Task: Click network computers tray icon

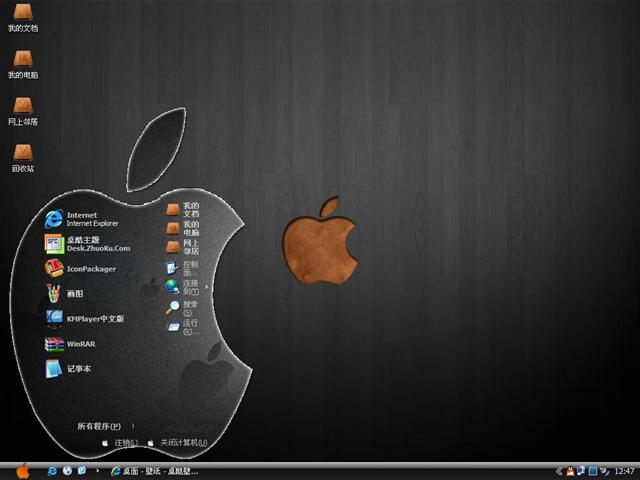Action: (x=581, y=471)
